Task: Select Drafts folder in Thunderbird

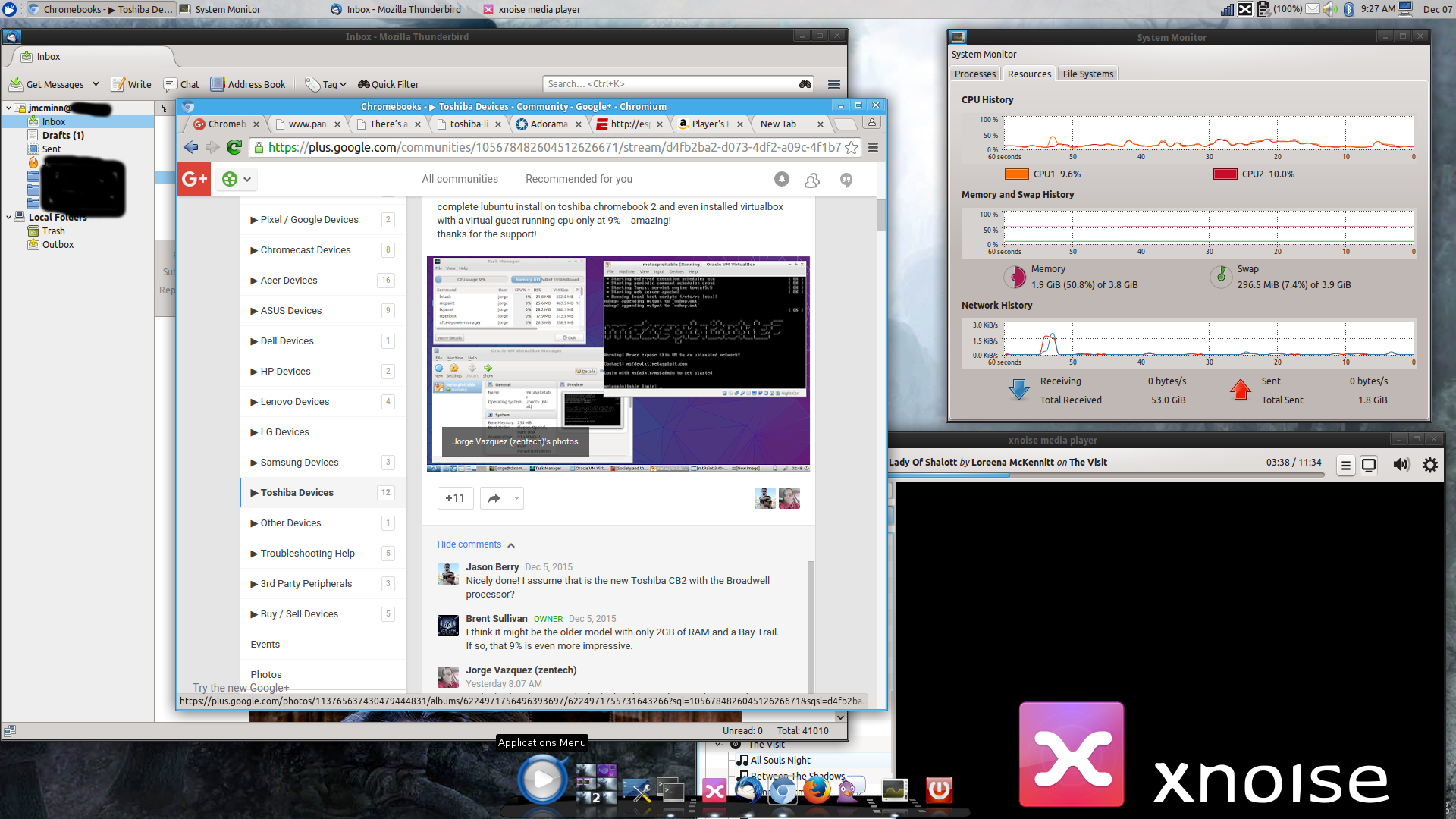Action: [63, 136]
